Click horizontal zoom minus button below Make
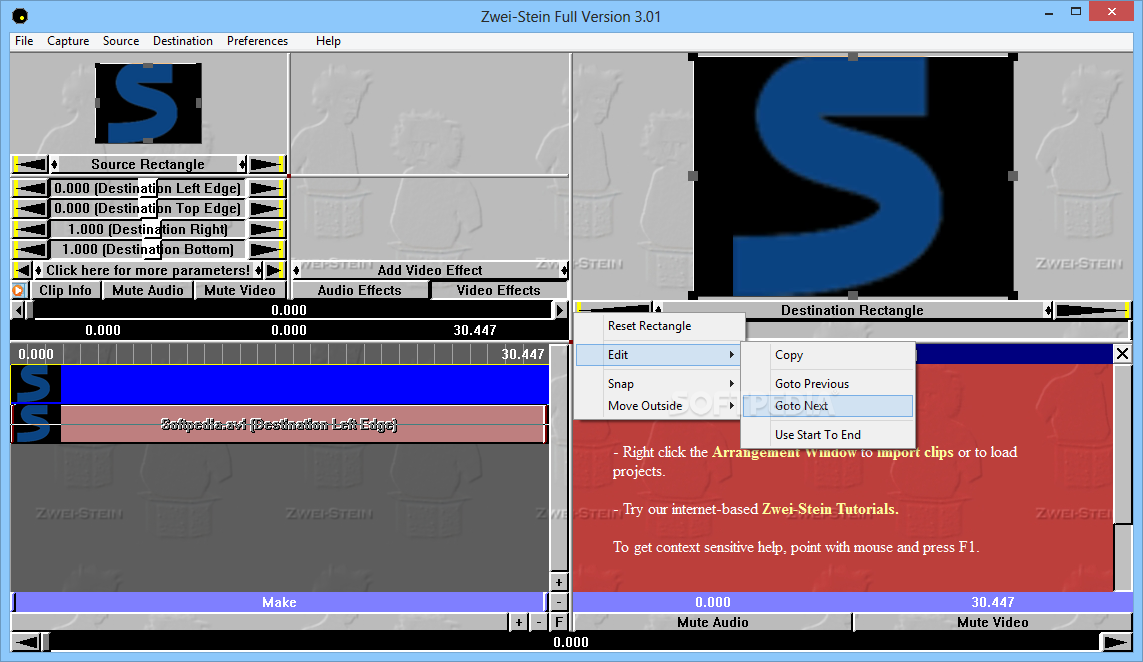The image size is (1143, 662). (x=539, y=622)
